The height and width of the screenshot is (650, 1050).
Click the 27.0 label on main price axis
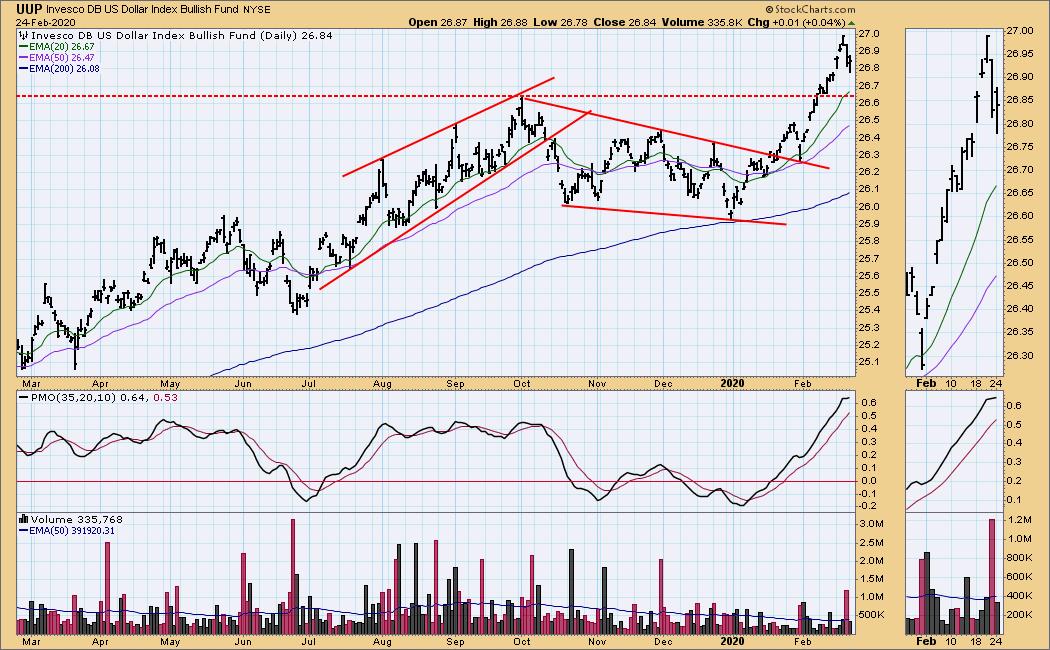click(x=869, y=33)
